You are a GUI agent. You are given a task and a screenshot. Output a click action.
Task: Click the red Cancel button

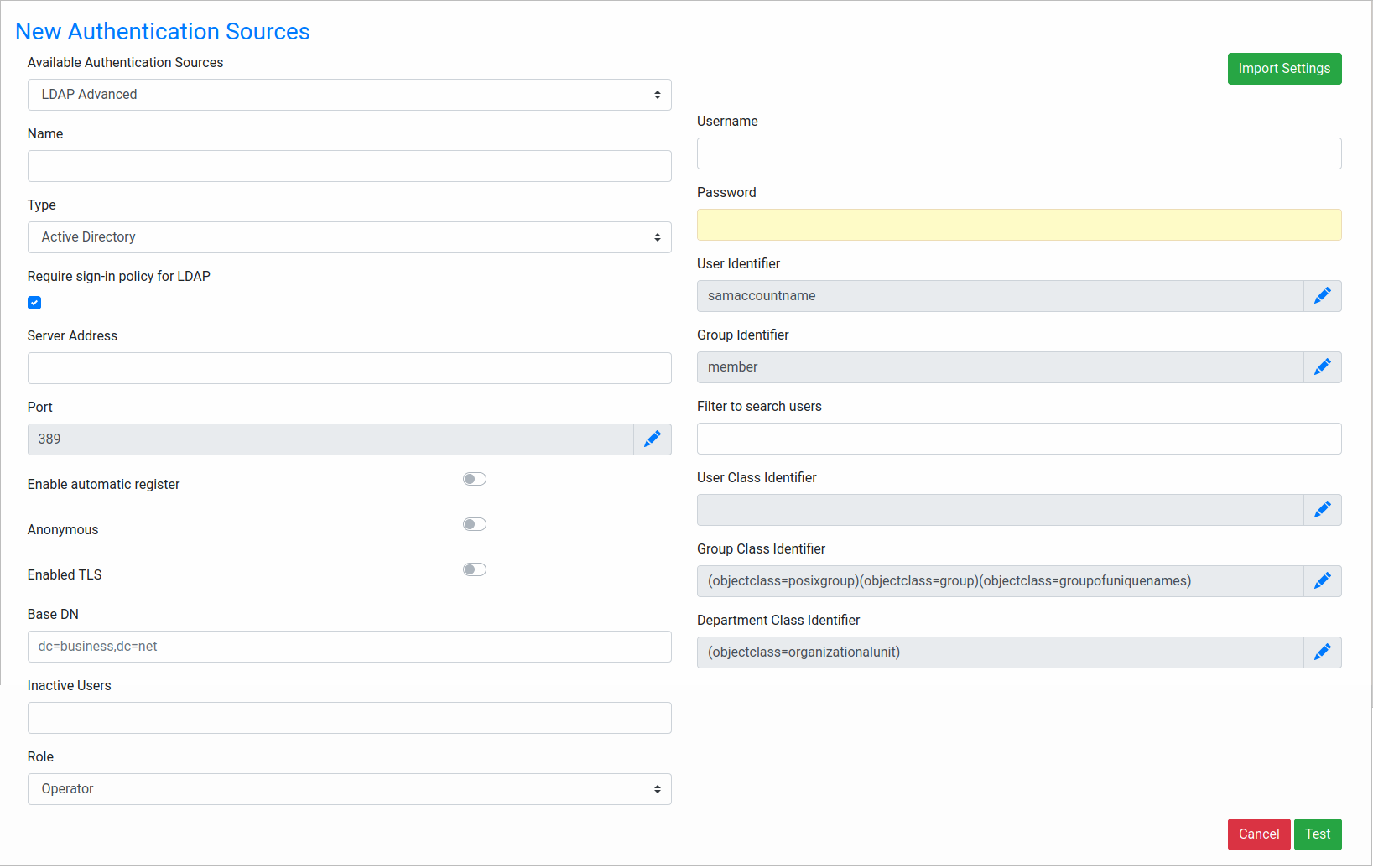point(1258,834)
